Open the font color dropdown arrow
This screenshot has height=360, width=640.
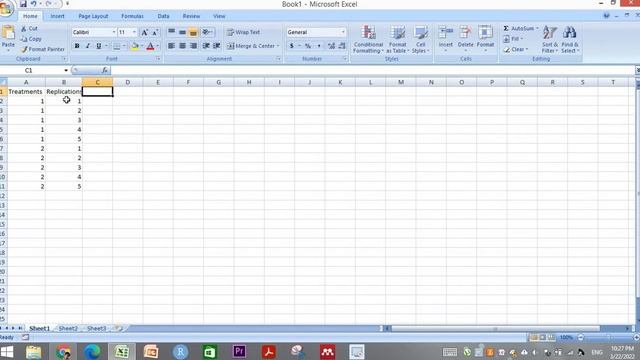click(x=158, y=46)
